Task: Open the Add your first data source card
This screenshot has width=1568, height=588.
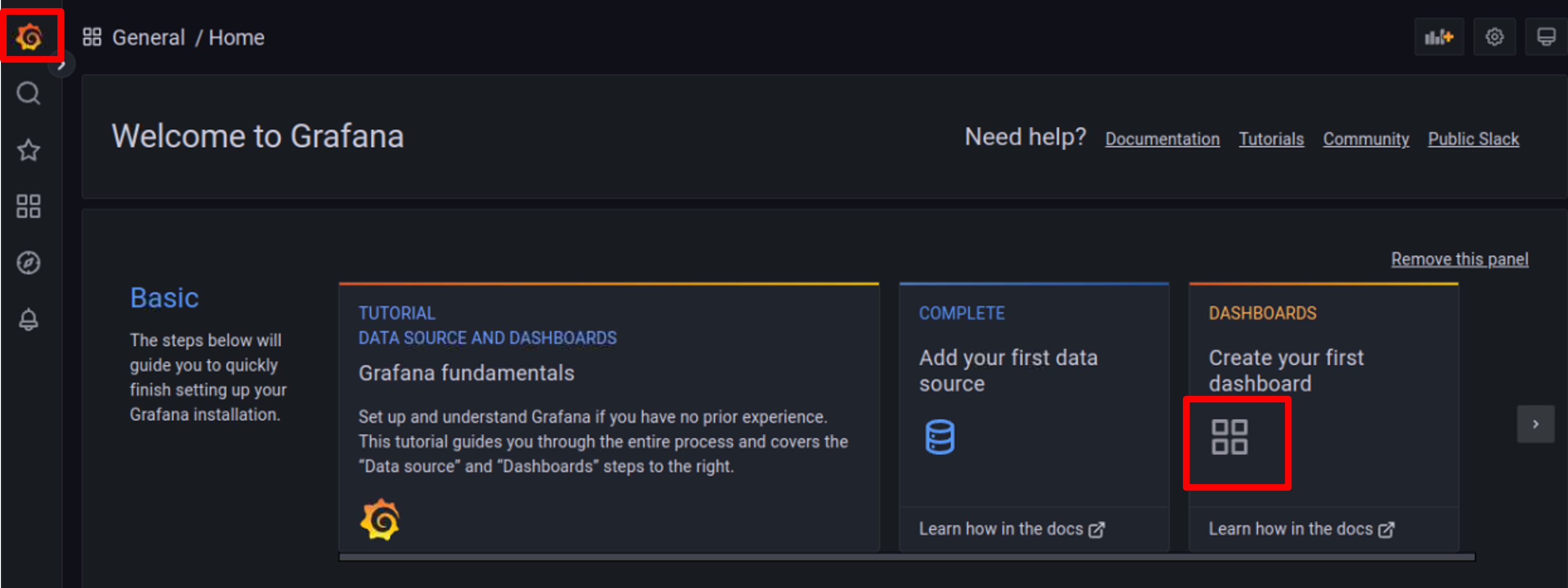Action: click(1034, 417)
